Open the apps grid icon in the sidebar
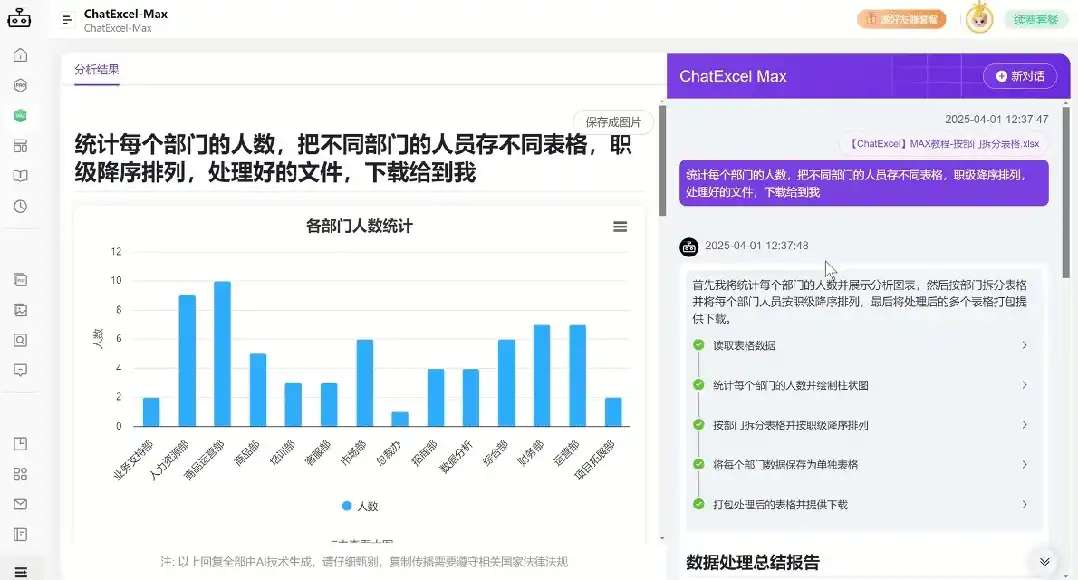 click(21, 474)
